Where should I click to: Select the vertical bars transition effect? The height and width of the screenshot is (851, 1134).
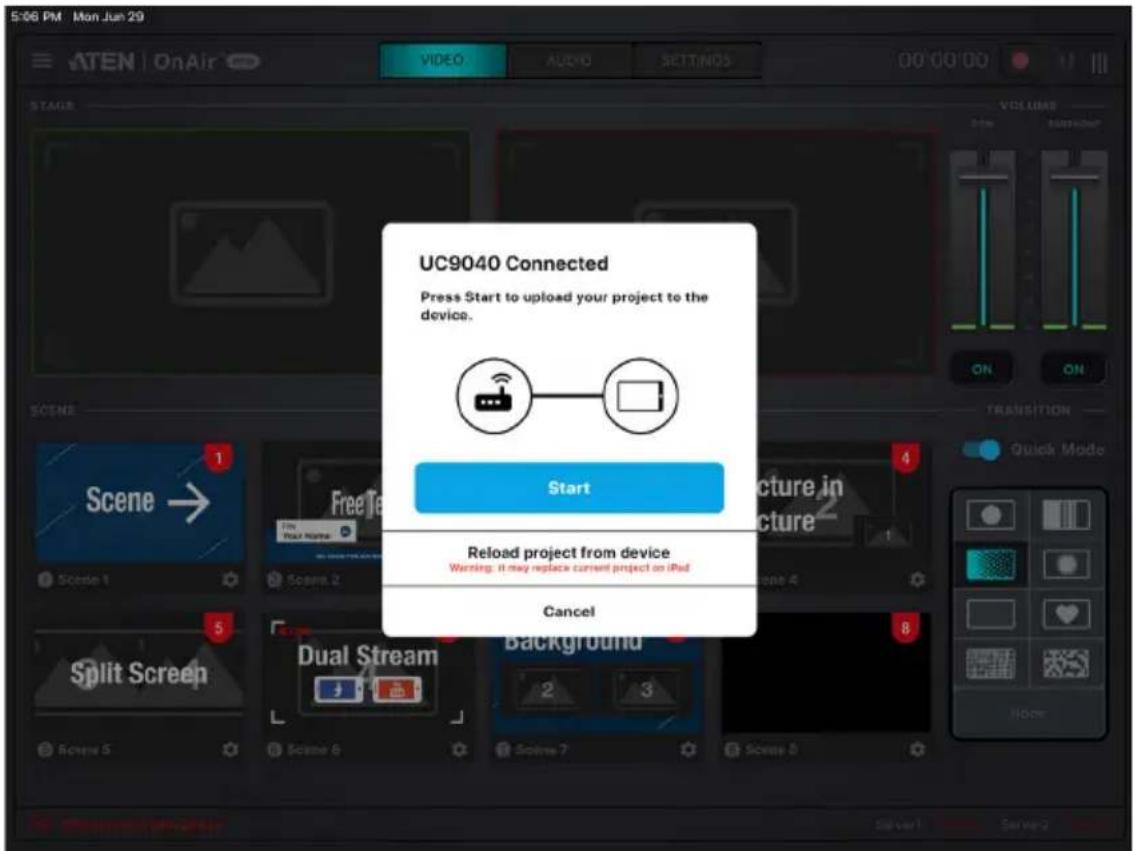point(1066,515)
